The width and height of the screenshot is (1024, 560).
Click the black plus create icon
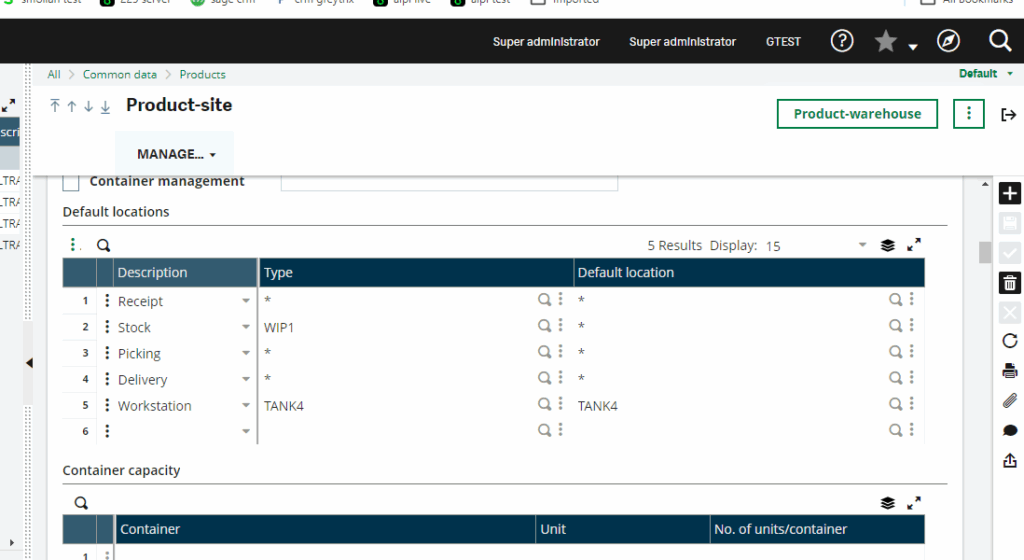tap(1009, 194)
